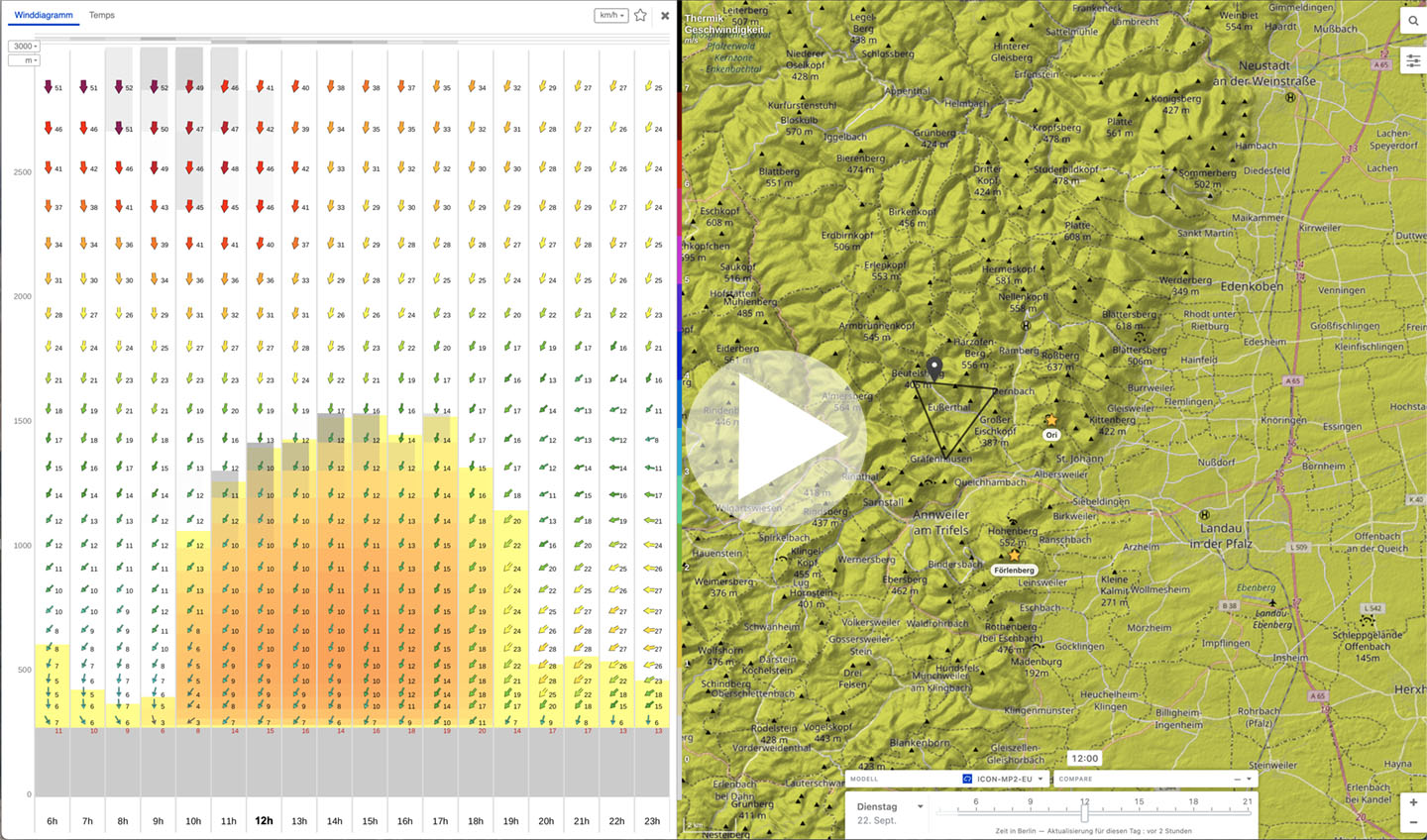Jump timeline to hour 18 tick
1427x840 pixels.
(x=1193, y=801)
